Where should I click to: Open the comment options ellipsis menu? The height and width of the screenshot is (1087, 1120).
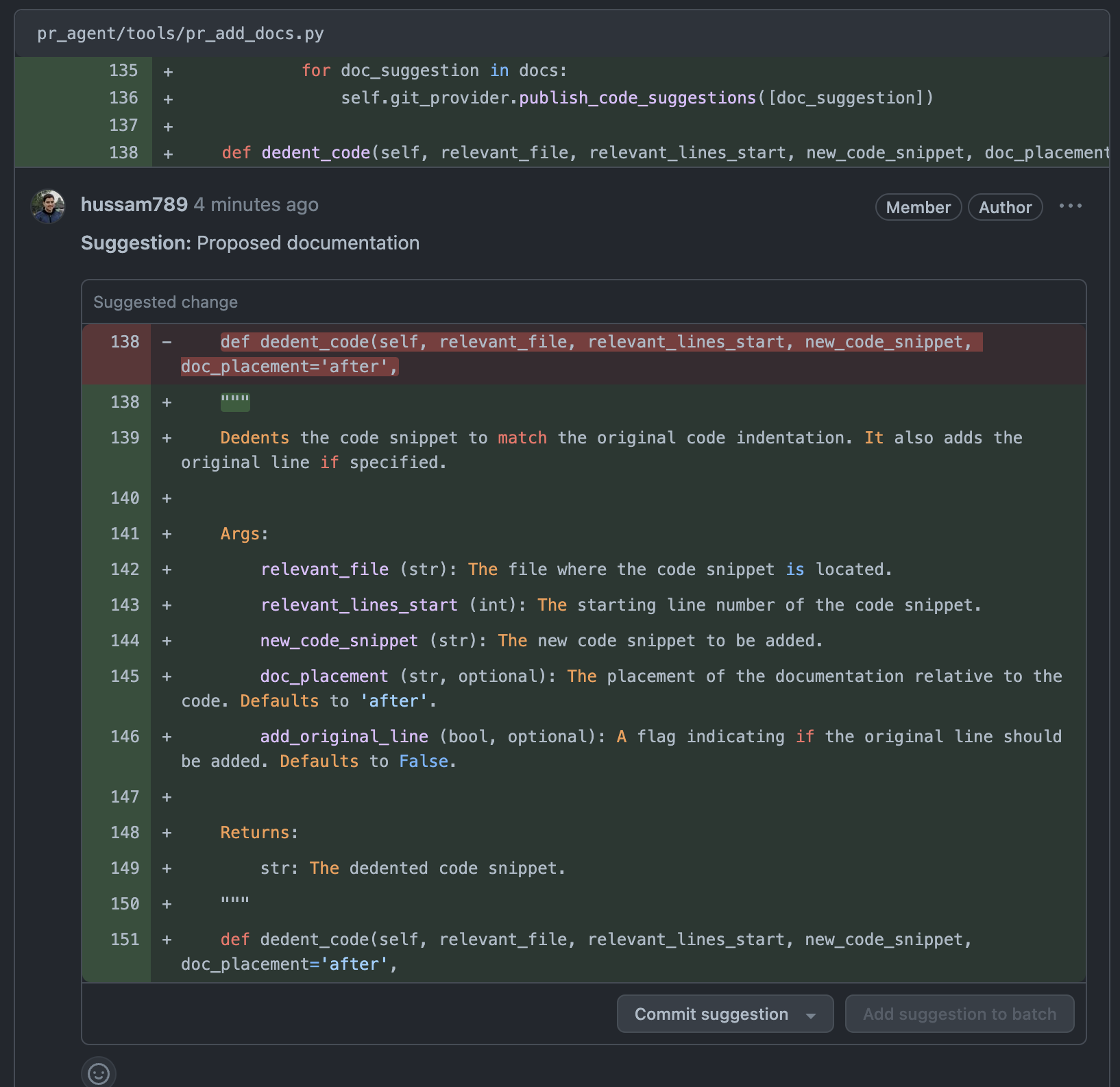1070,206
